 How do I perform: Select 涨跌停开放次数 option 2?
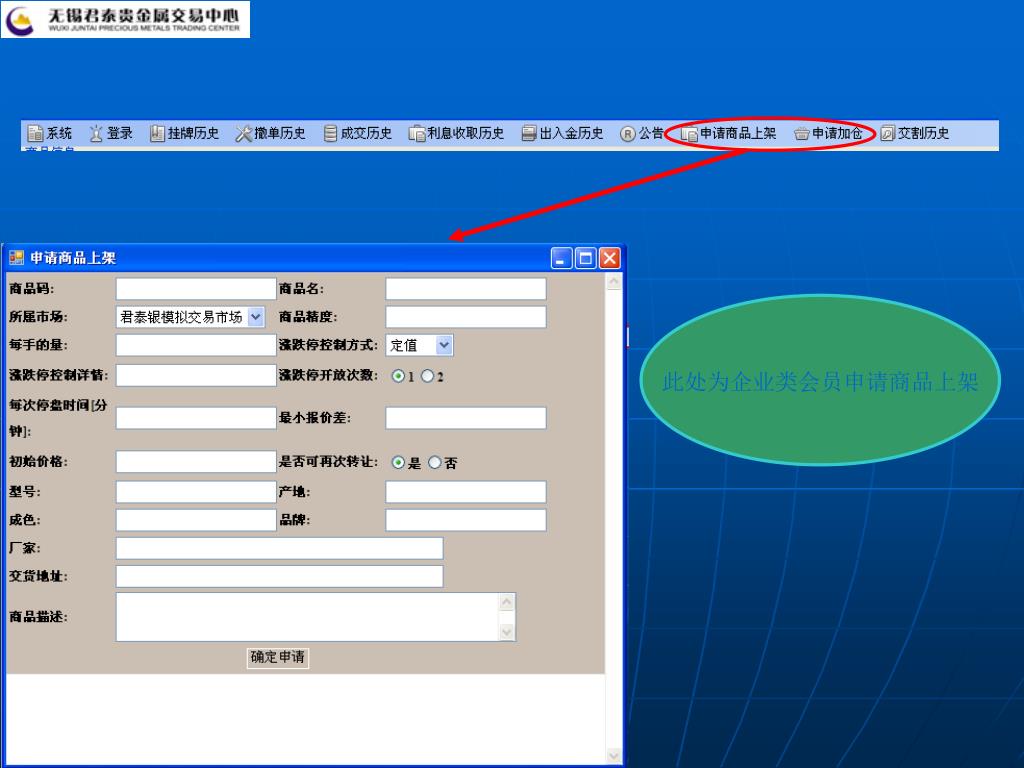pos(427,376)
